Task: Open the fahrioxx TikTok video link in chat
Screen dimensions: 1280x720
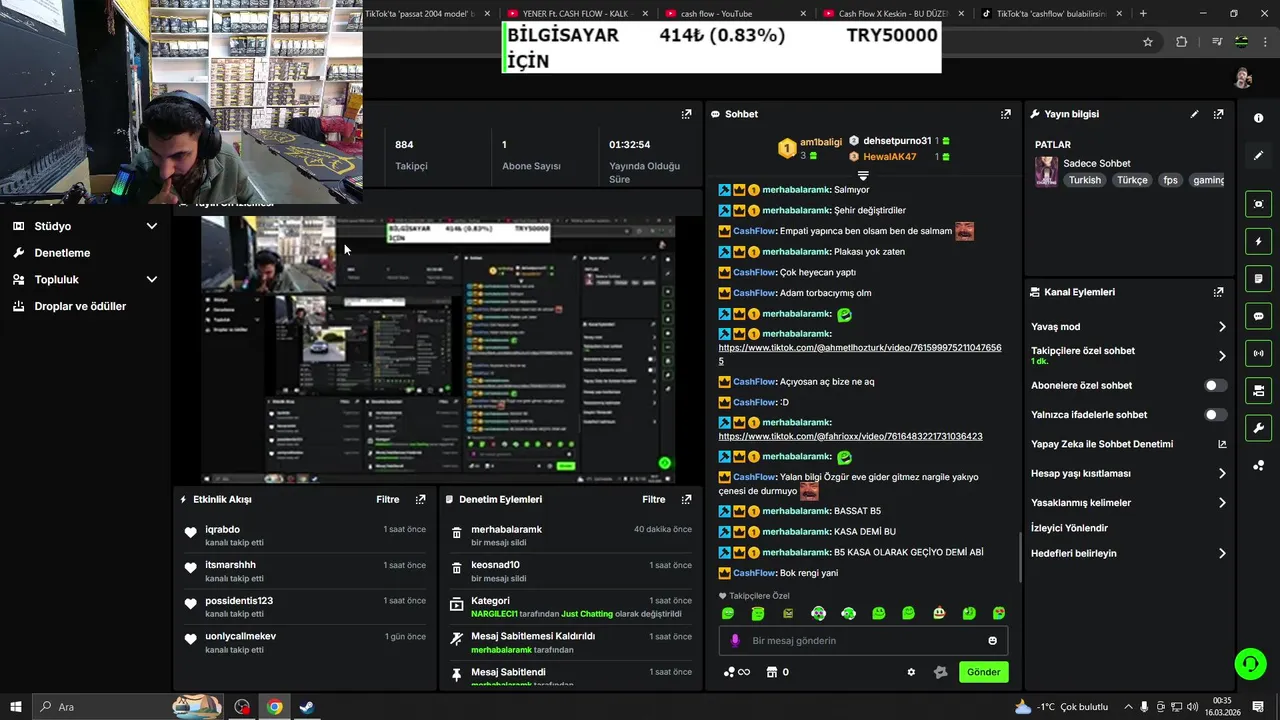Action: 850,436
